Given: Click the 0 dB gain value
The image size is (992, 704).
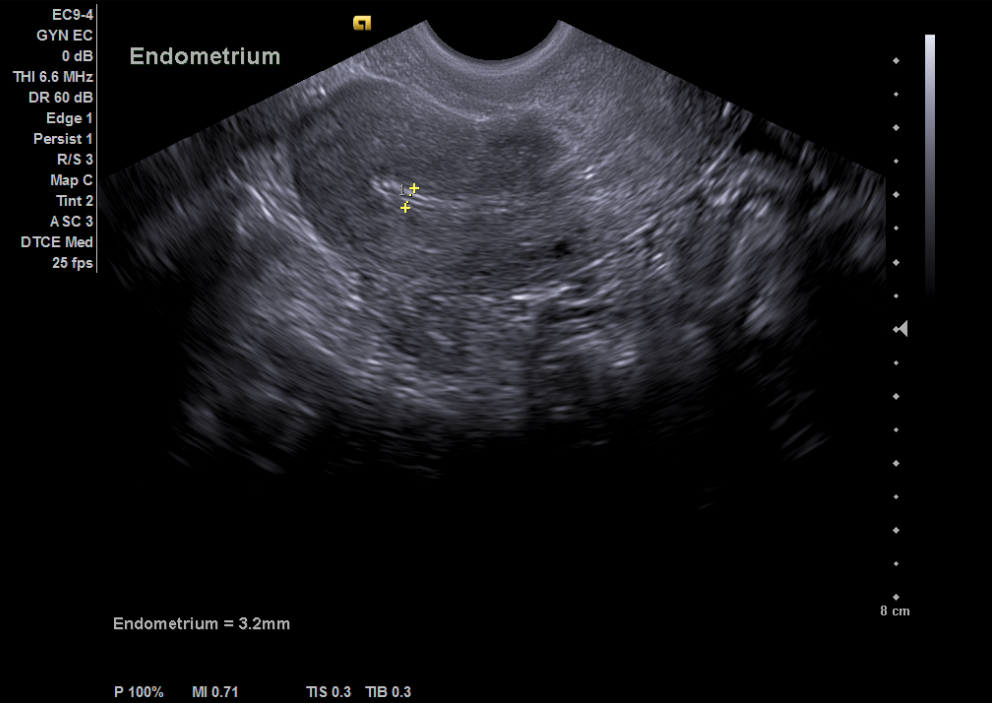Looking at the screenshot, I should [77, 56].
